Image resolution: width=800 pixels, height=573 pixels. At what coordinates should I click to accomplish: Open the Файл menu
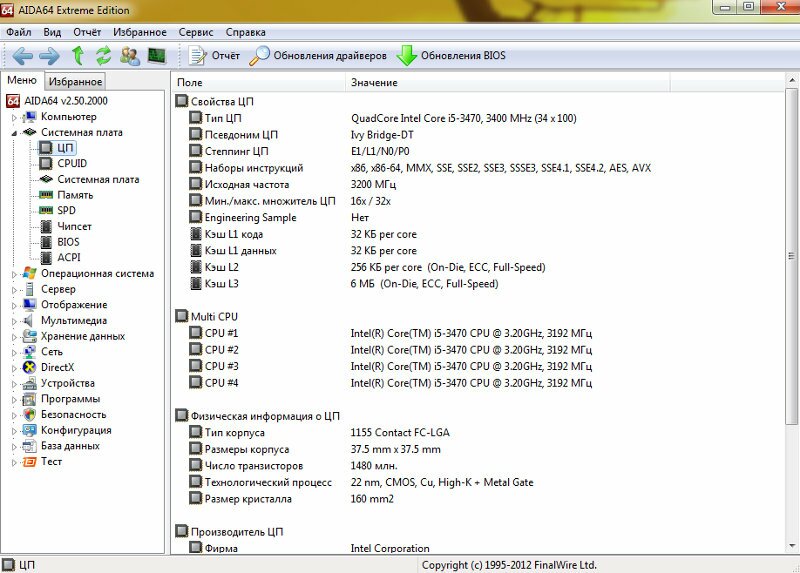pos(19,32)
